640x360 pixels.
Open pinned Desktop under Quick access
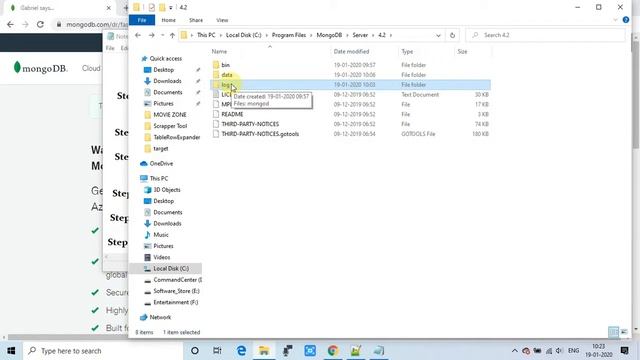click(x=163, y=70)
